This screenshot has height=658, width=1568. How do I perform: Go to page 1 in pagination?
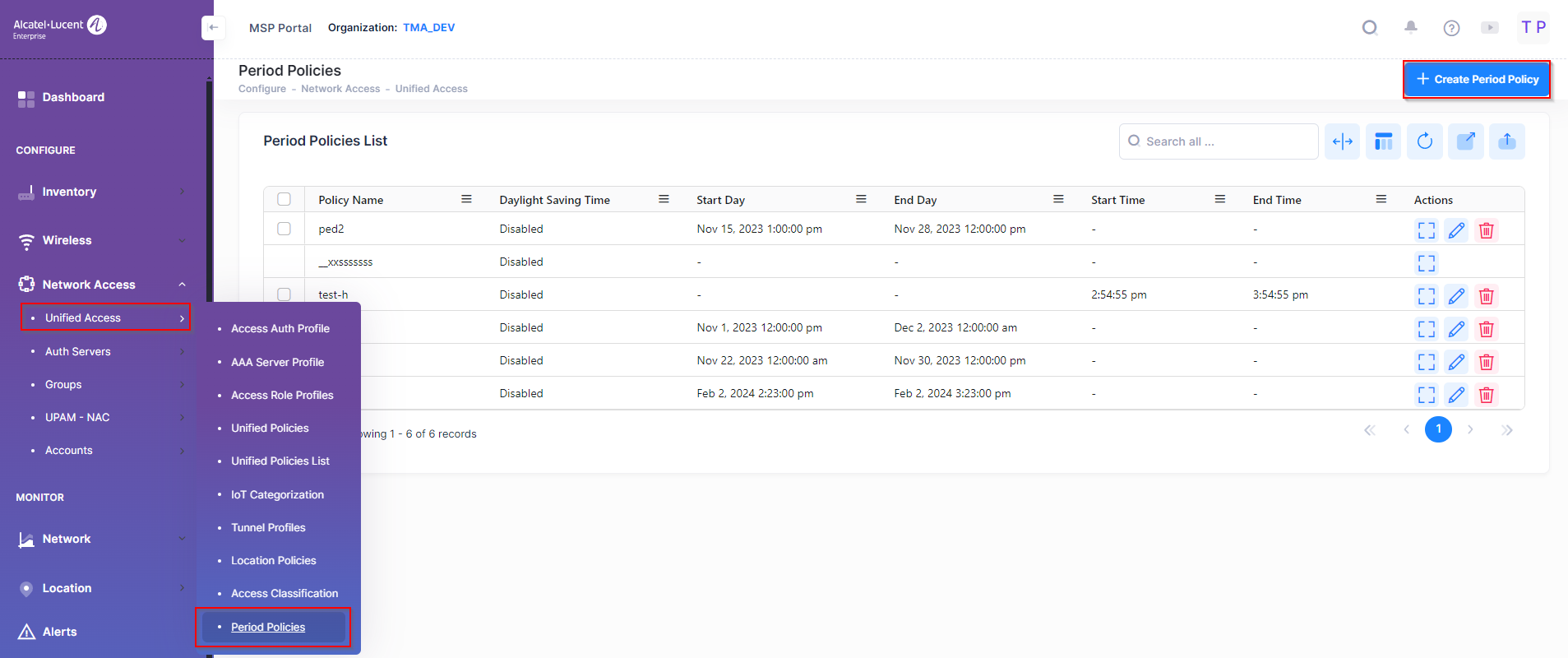point(1438,429)
